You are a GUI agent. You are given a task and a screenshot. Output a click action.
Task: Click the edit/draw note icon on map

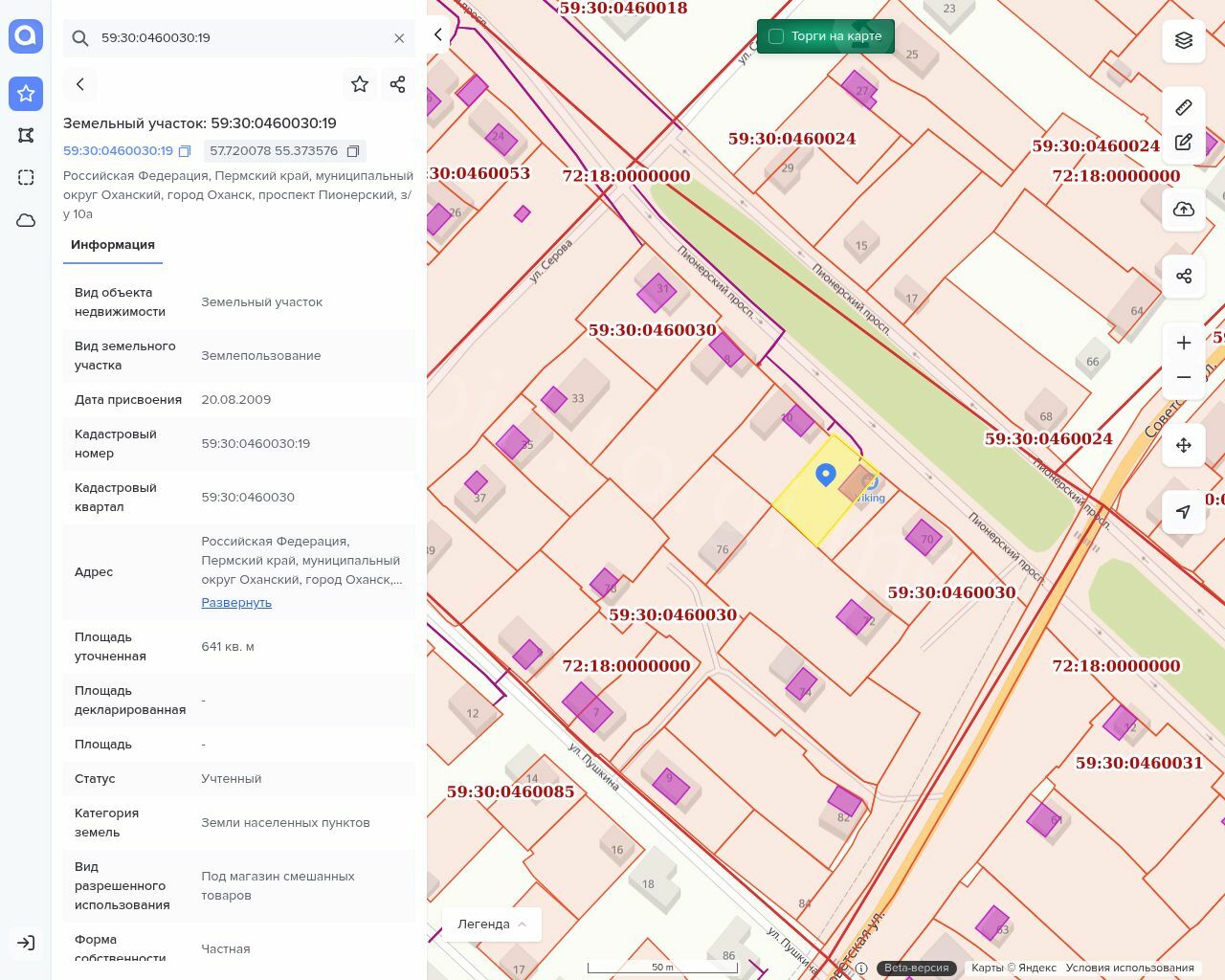[1184, 143]
